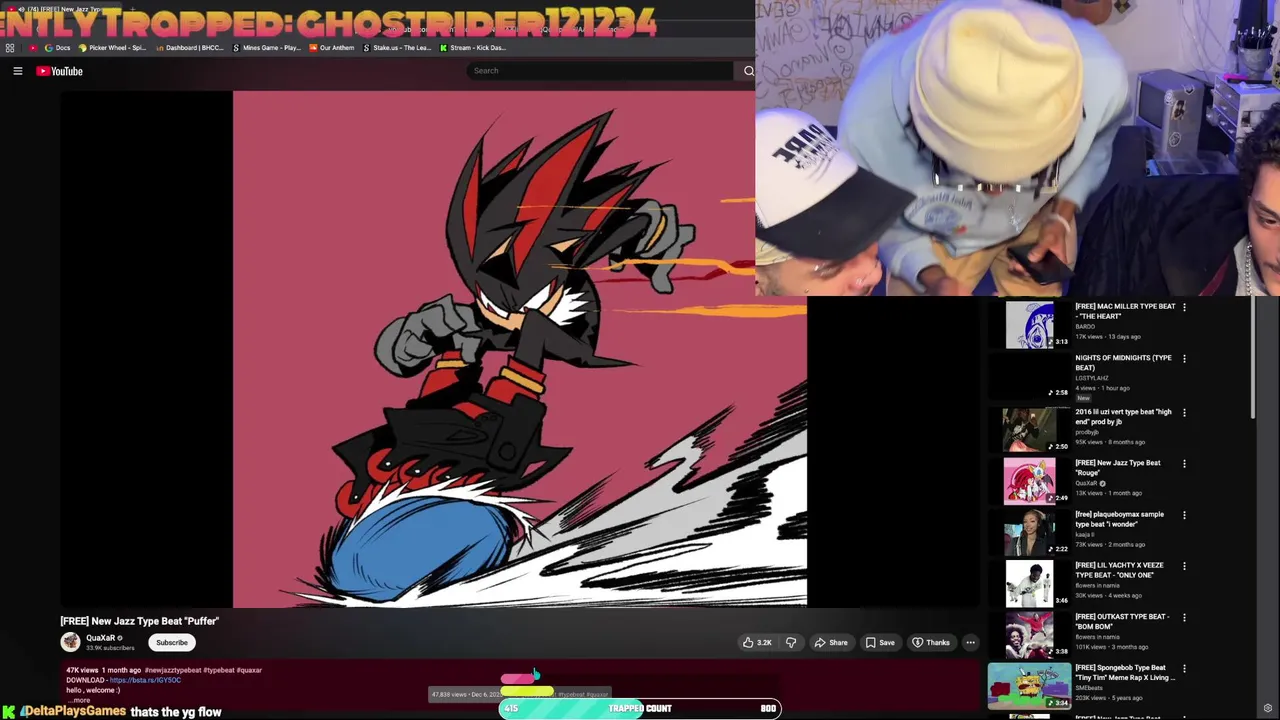1280x720 pixels.
Task: Go to the YouTube home logo
Action: point(59,71)
